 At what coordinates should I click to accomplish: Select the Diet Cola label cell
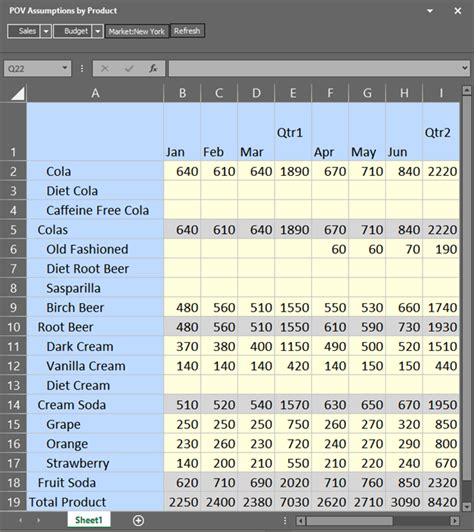pos(95,191)
